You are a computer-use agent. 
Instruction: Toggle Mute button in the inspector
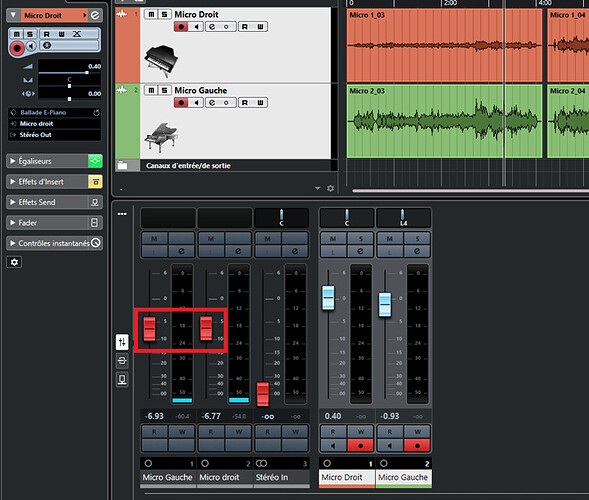click(x=17, y=34)
